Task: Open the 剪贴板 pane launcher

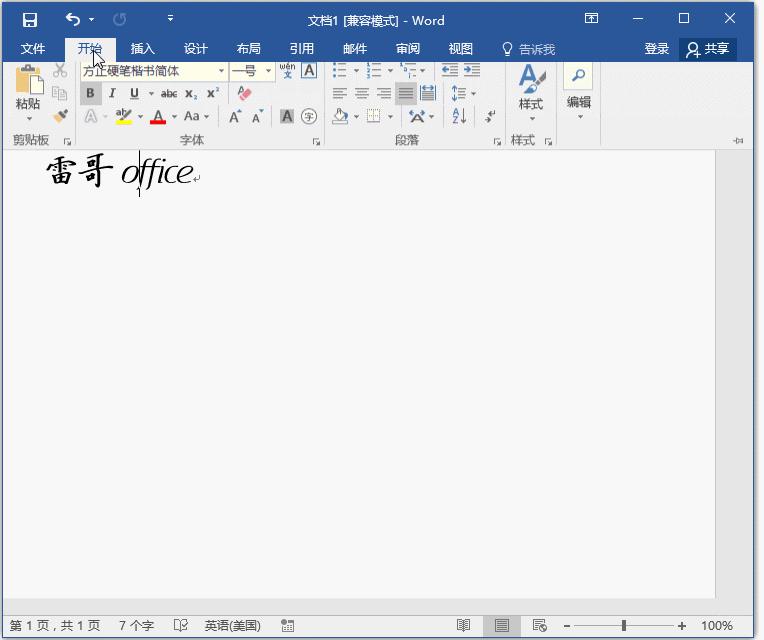Action: [67, 142]
